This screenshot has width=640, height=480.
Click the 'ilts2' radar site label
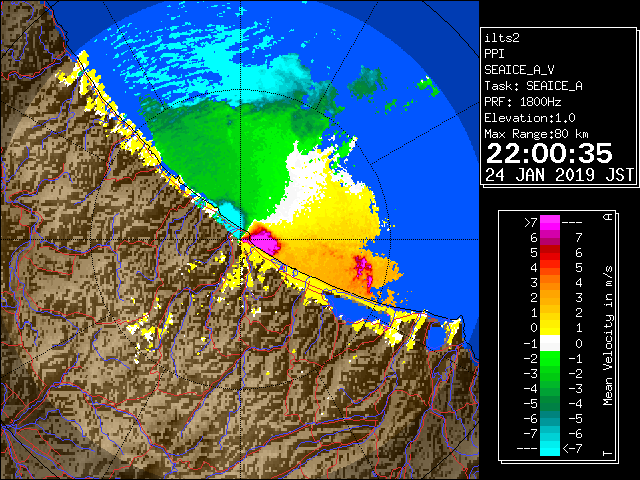click(x=502, y=38)
